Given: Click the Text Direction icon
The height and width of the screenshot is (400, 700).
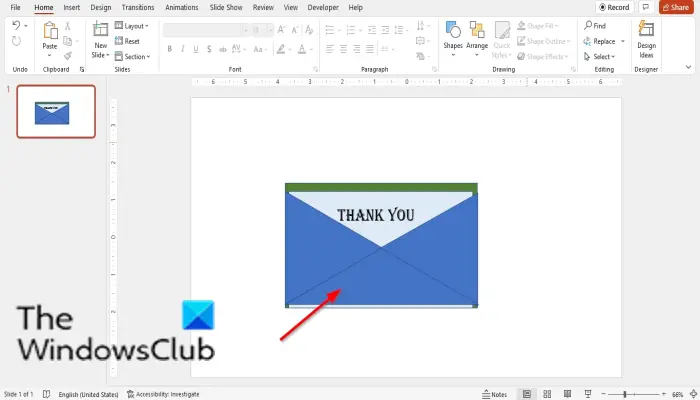Looking at the screenshot, I should (421, 26).
